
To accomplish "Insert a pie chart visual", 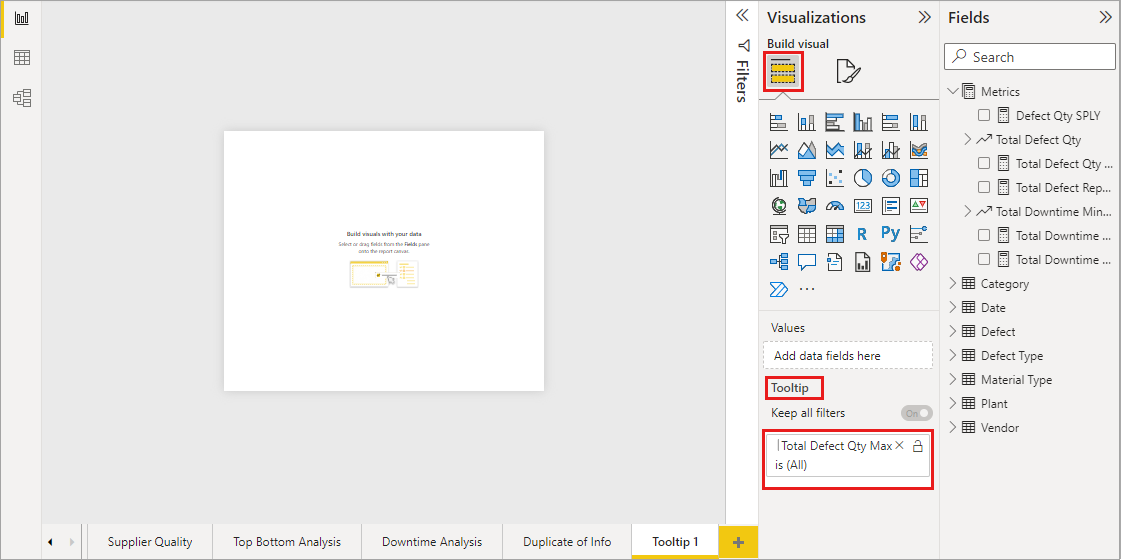I will click(863, 177).
